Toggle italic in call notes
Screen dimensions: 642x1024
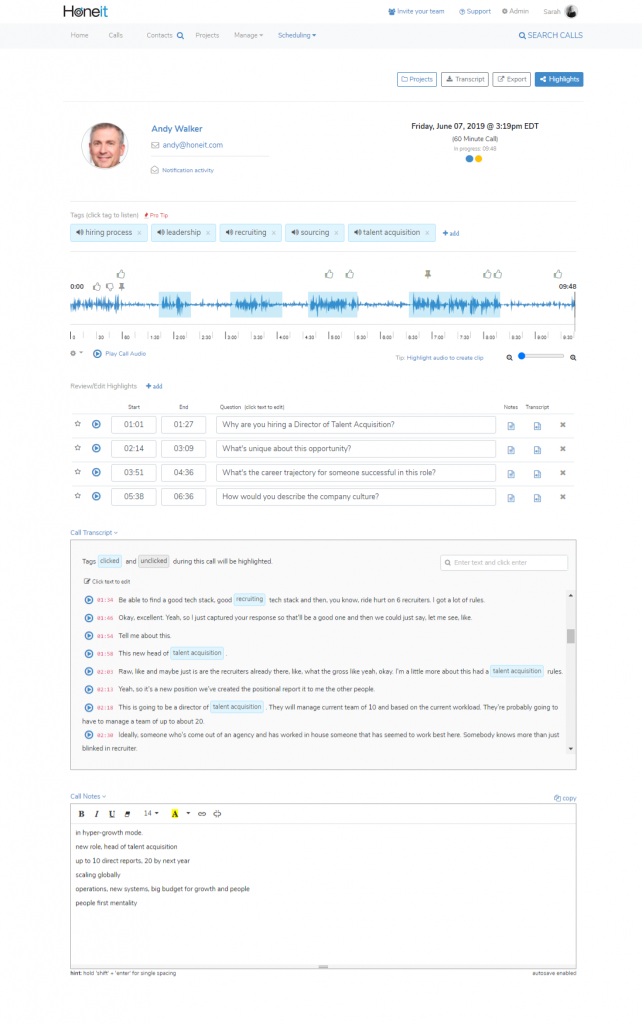pos(97,814)
